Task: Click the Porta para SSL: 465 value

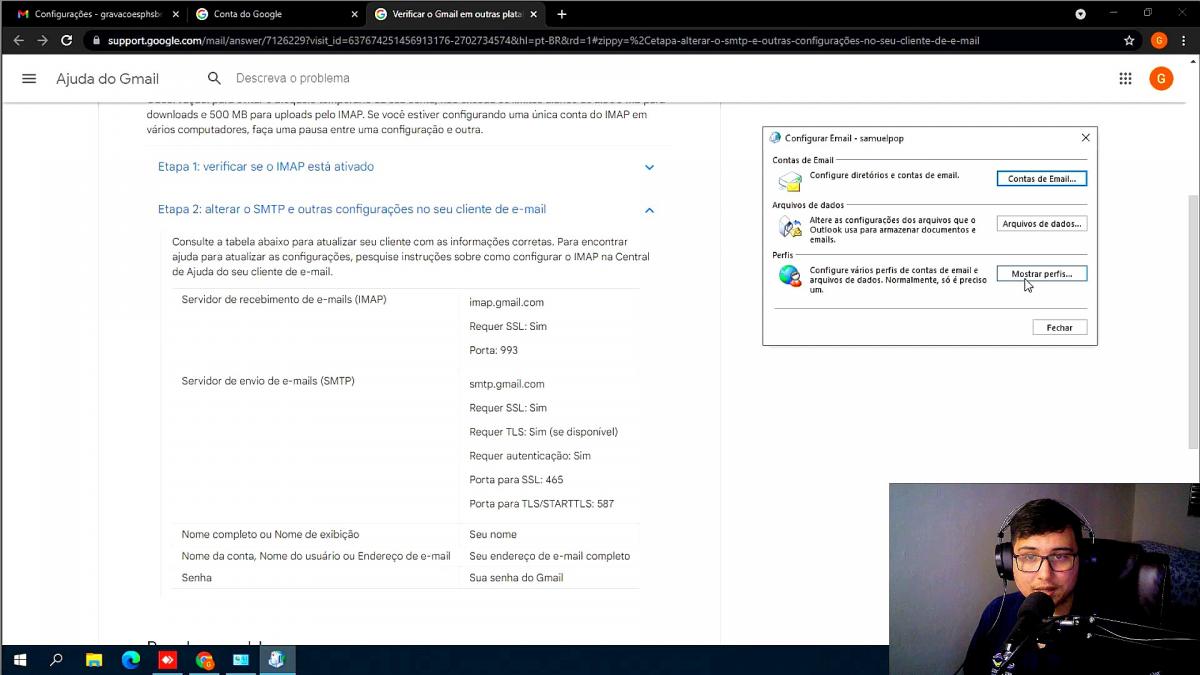Action: [x=516, y=480]
